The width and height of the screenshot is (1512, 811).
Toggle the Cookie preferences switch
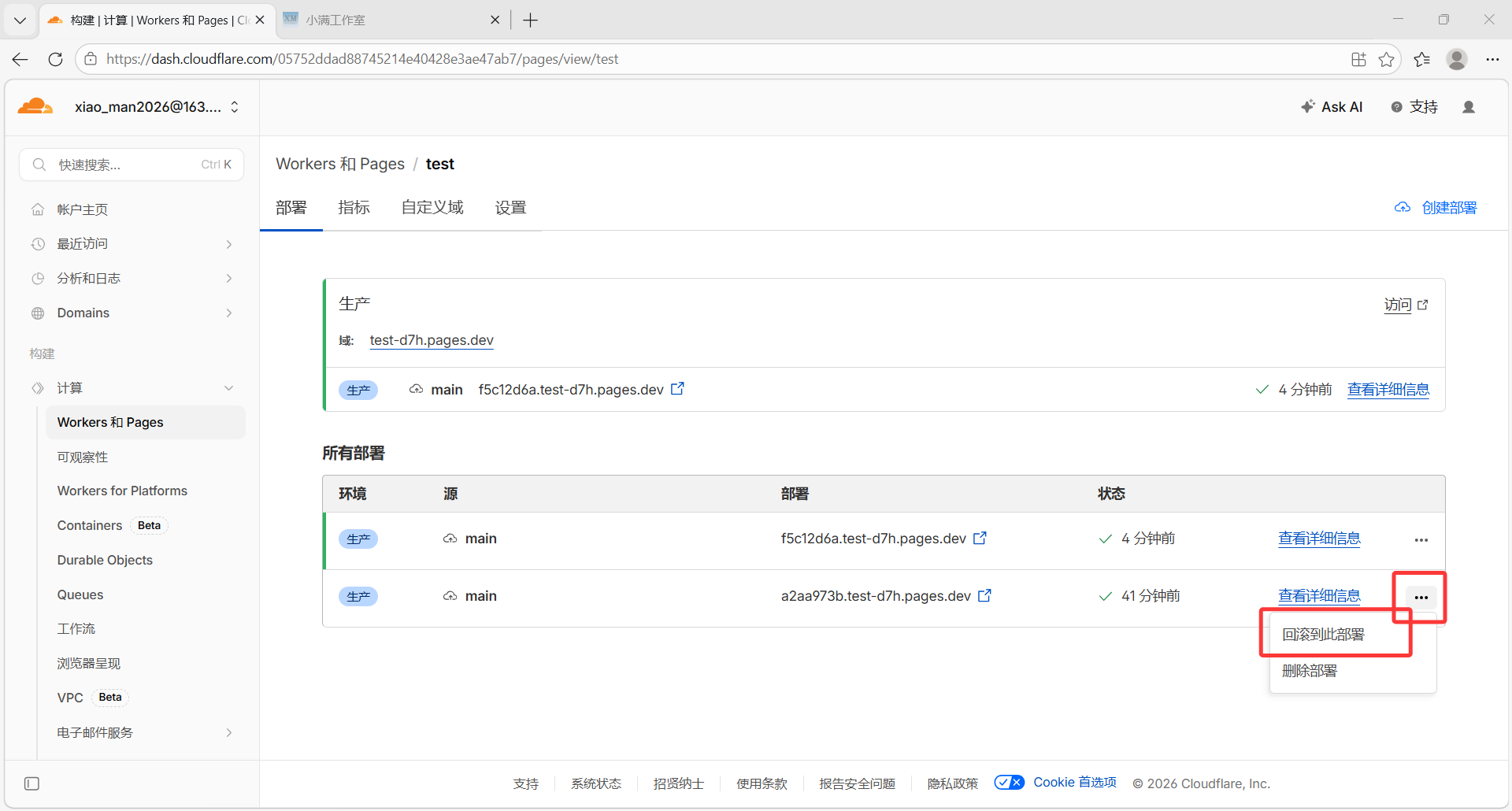[1009, 783]
